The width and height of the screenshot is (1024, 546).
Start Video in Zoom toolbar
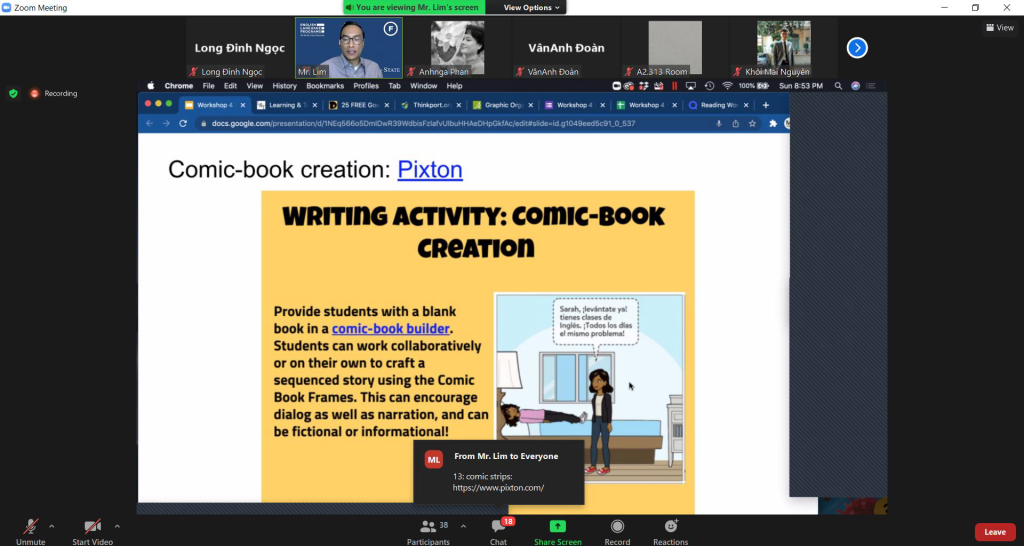tap(93, 531)
